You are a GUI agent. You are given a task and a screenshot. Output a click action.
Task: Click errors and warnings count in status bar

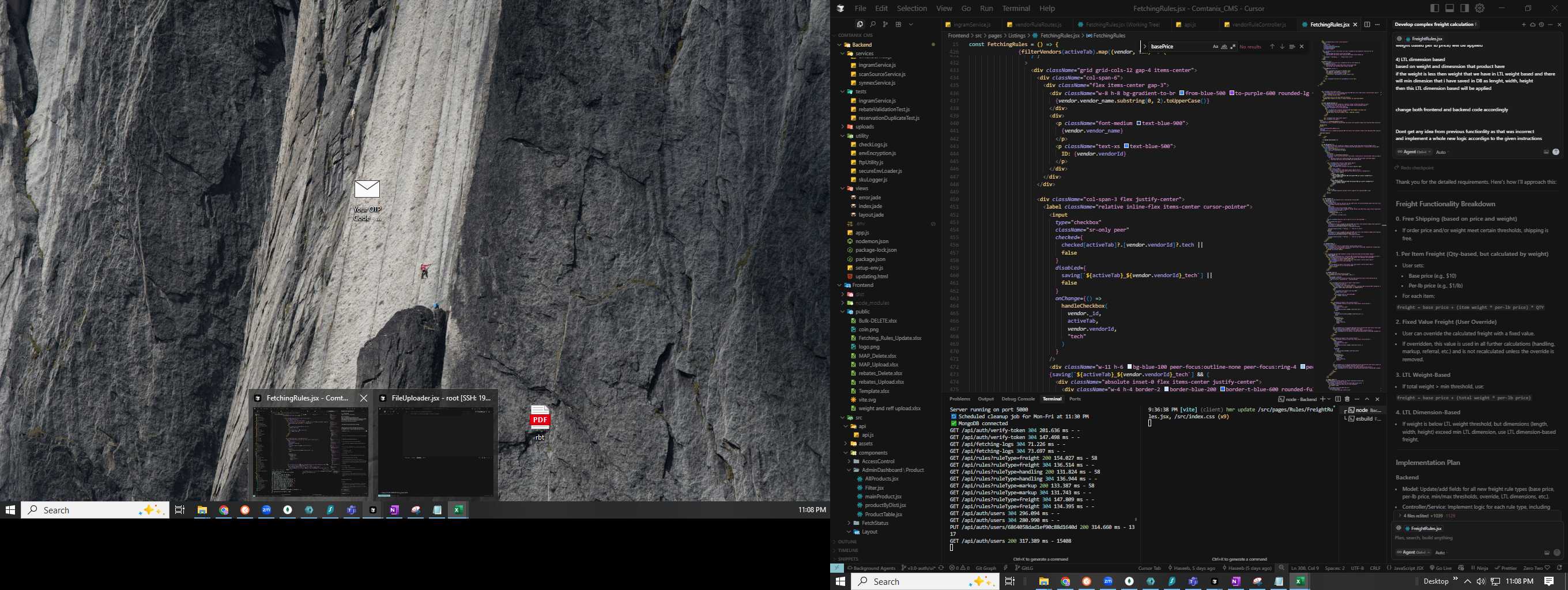pos(959,568)
